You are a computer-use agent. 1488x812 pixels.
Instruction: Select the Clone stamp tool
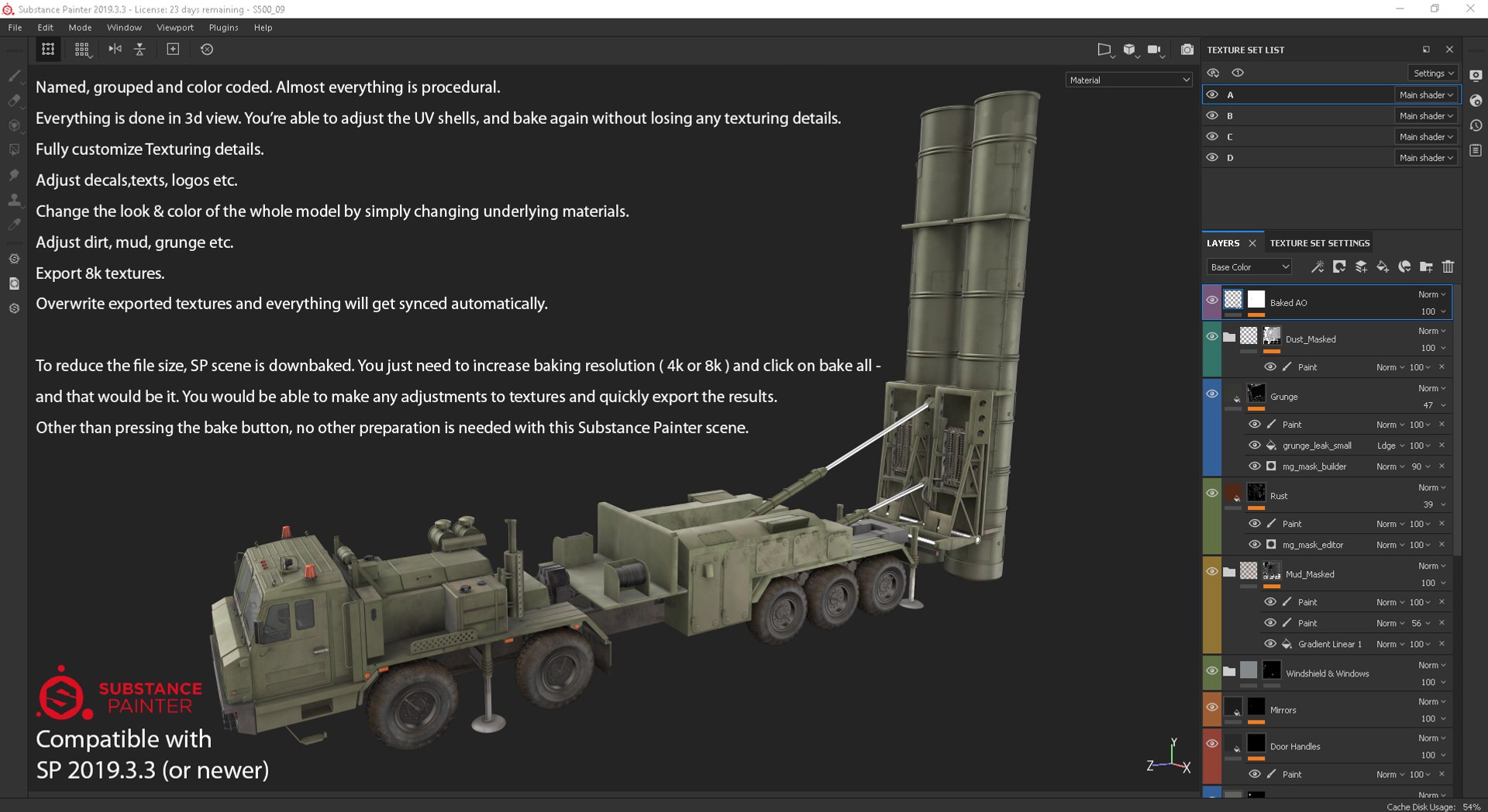tap(14, 200)
